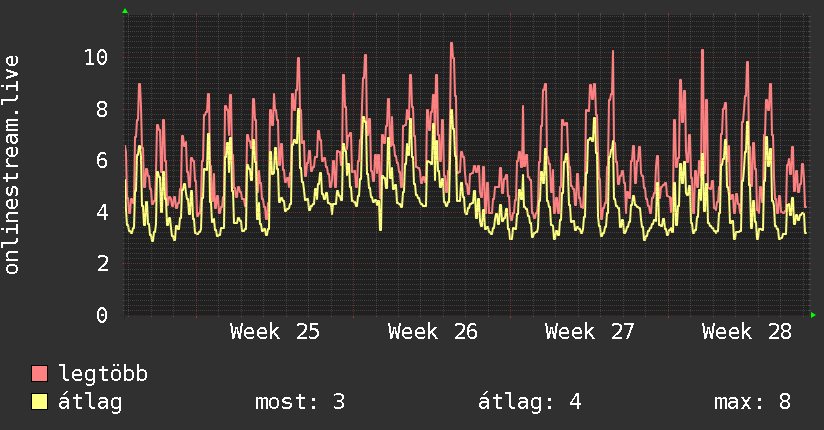The height and width of the screenshot is (430, 824).
Task: Click the "max: 8" statistic text
Action: click(x=753, y=402)
